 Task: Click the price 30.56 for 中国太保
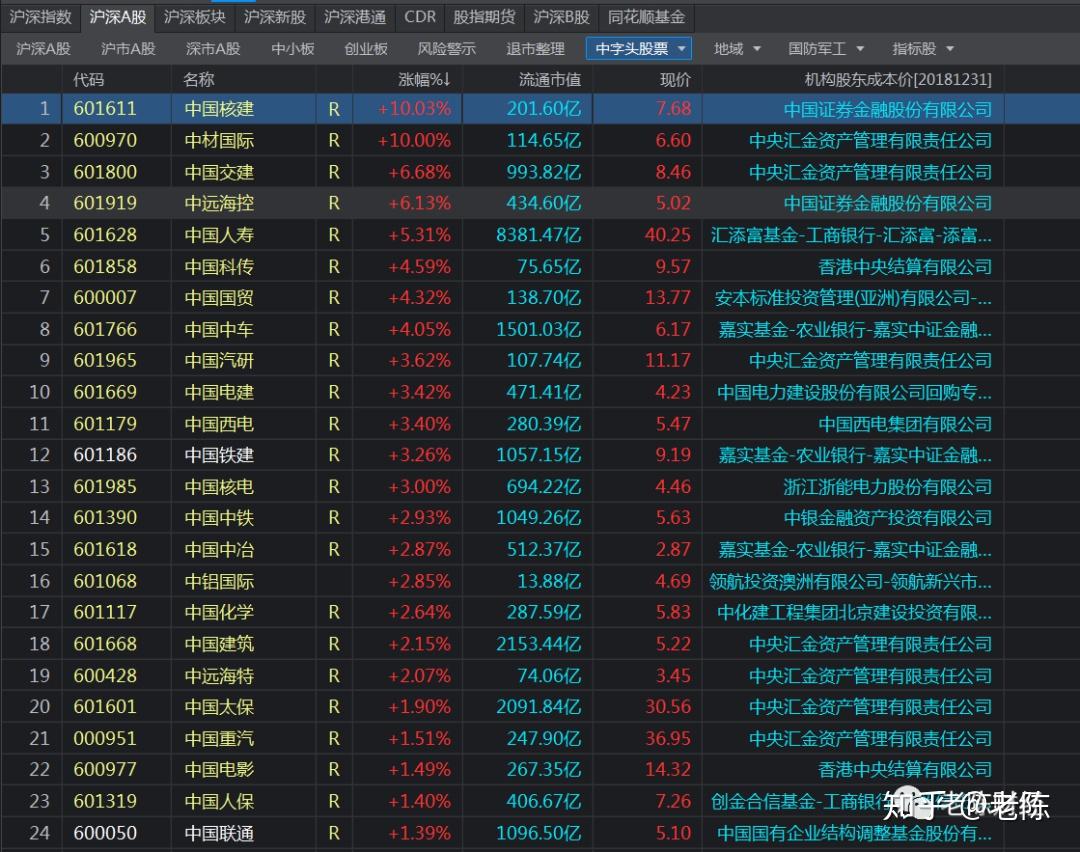click(667, 707)
